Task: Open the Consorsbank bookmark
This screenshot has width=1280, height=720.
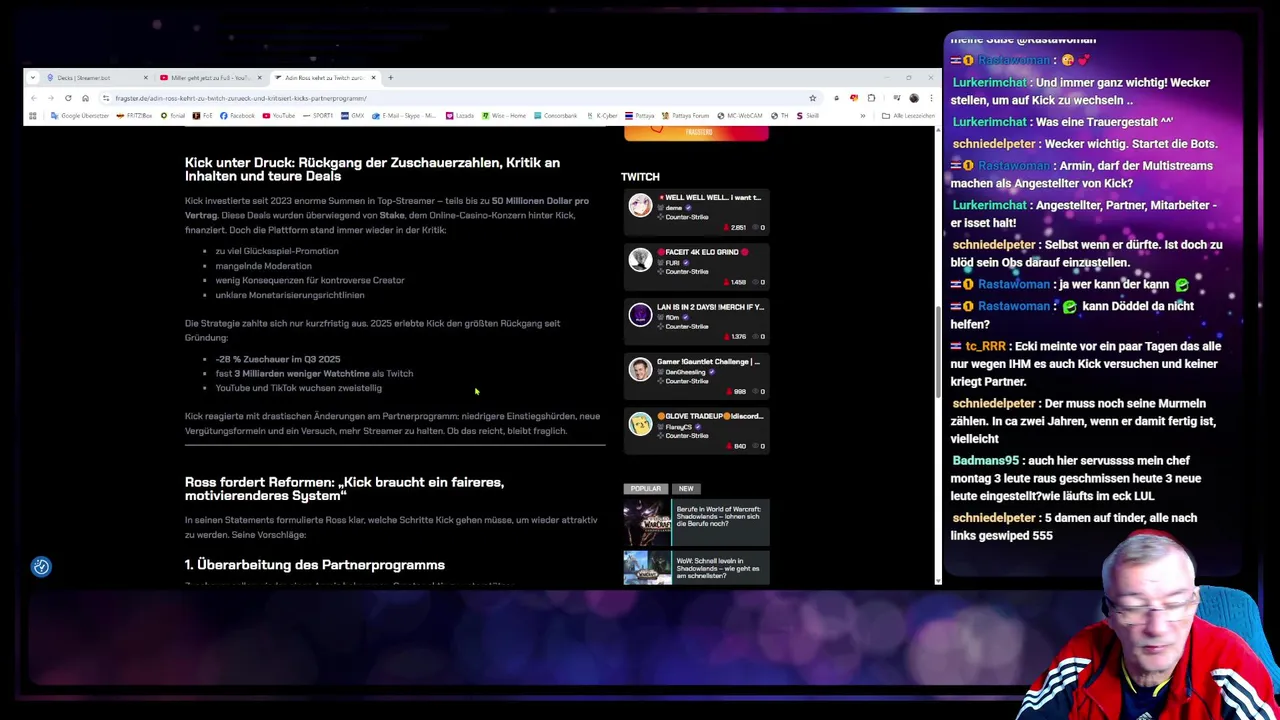Action: point(556,116)
